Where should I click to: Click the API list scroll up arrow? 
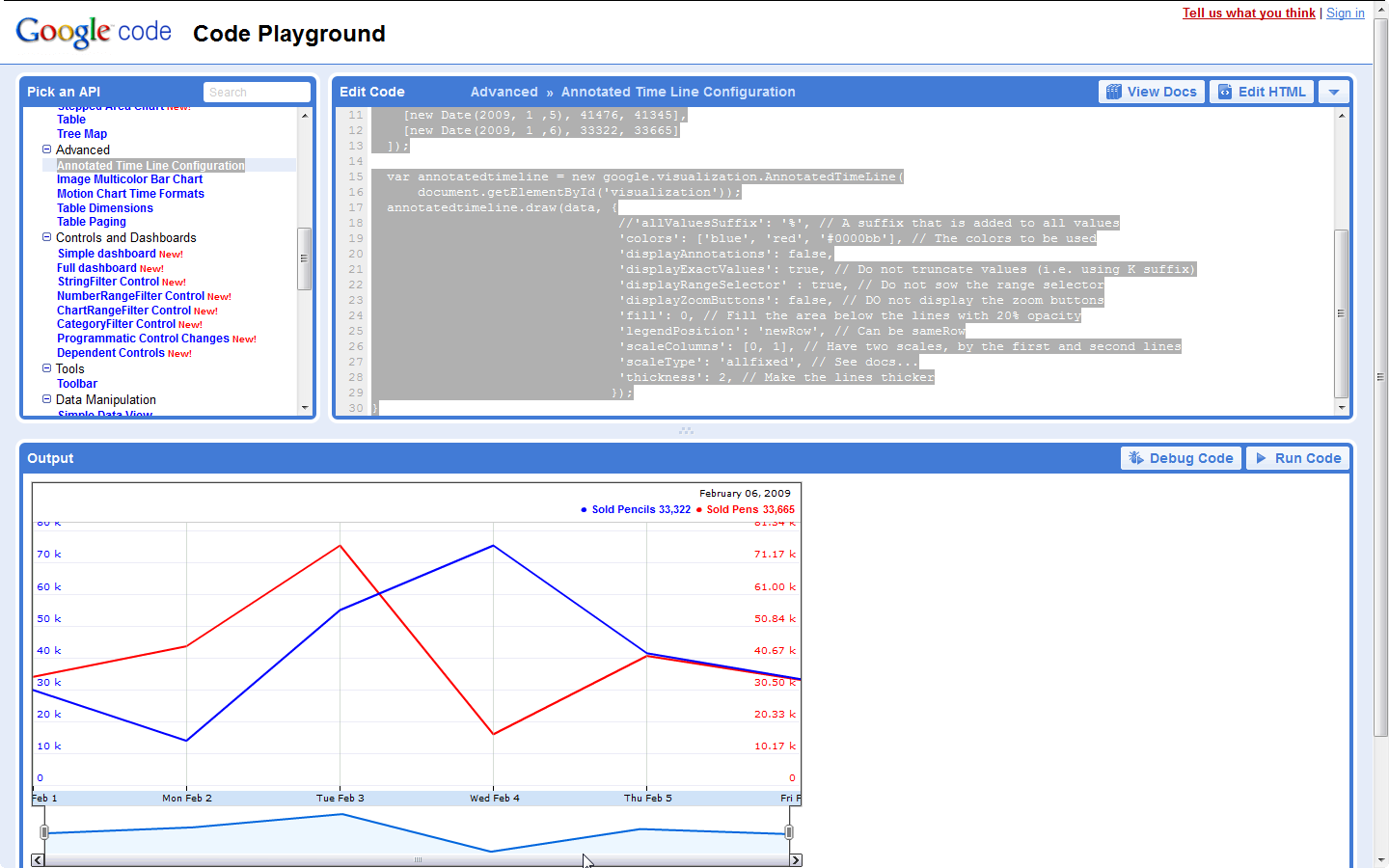(305, 116)
